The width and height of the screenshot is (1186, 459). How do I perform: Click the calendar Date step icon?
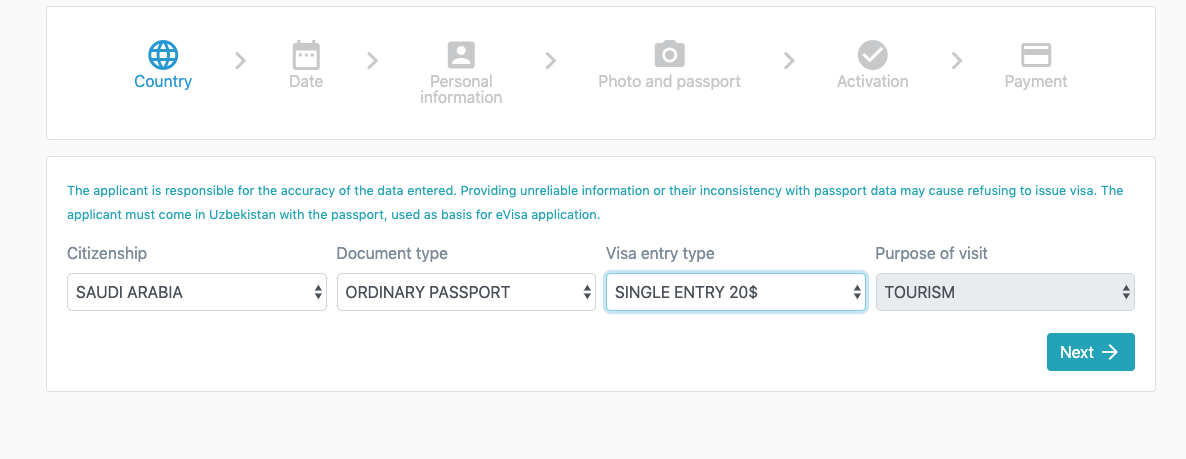(x=306, y=54)
